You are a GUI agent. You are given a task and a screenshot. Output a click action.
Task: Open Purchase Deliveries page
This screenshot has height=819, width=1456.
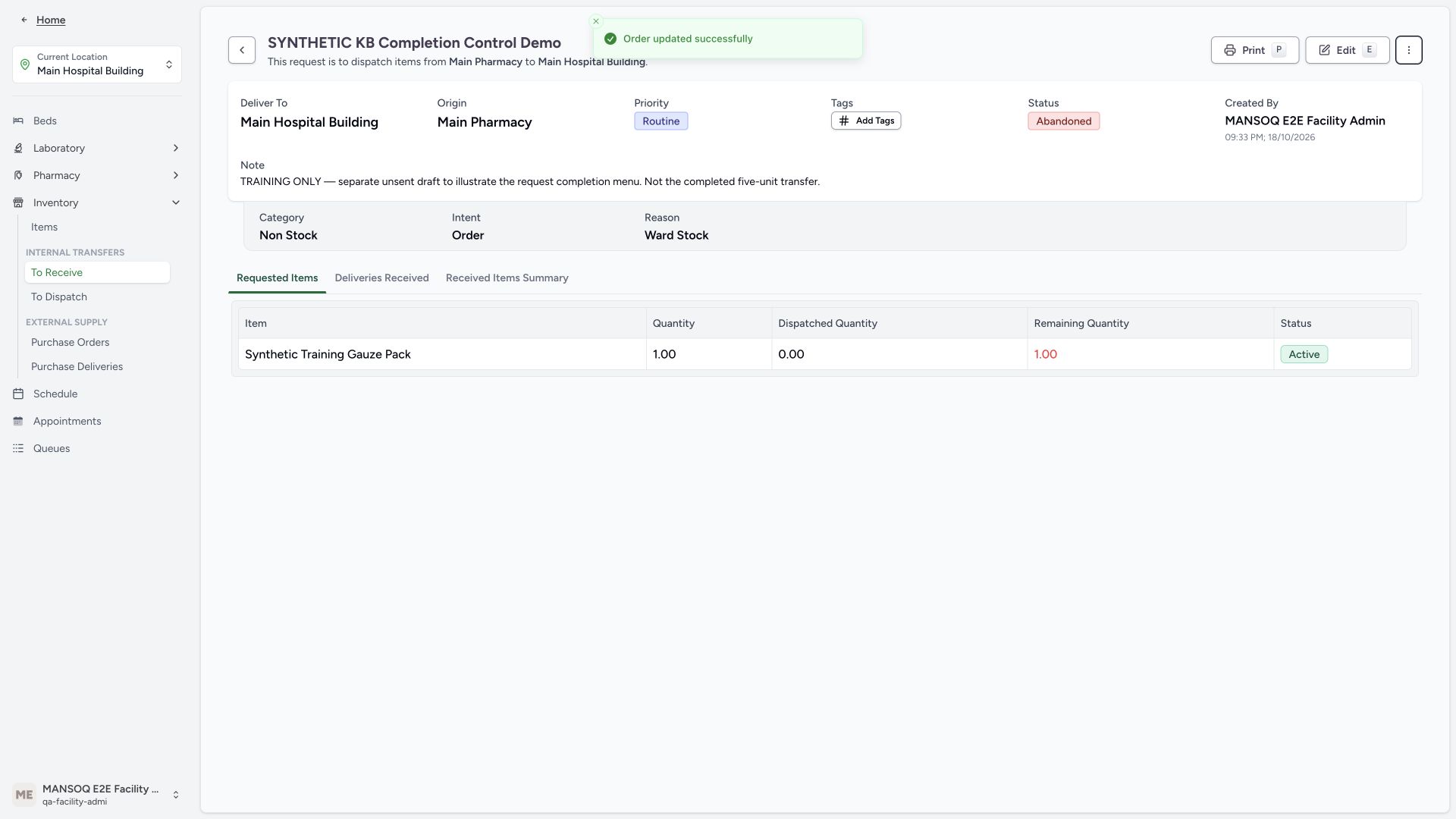(97, 366)
